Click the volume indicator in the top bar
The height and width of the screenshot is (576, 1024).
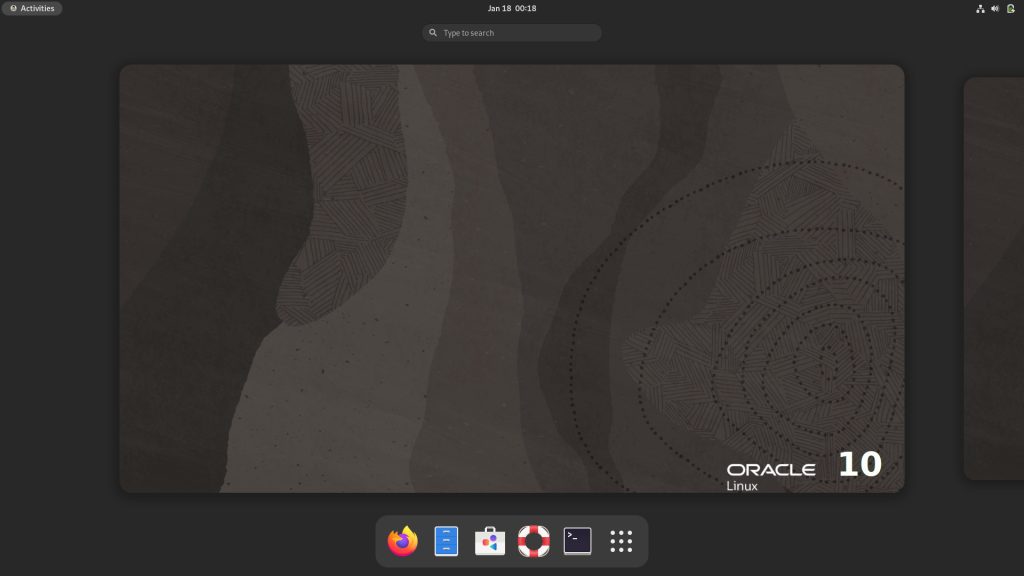click(994, 8)
